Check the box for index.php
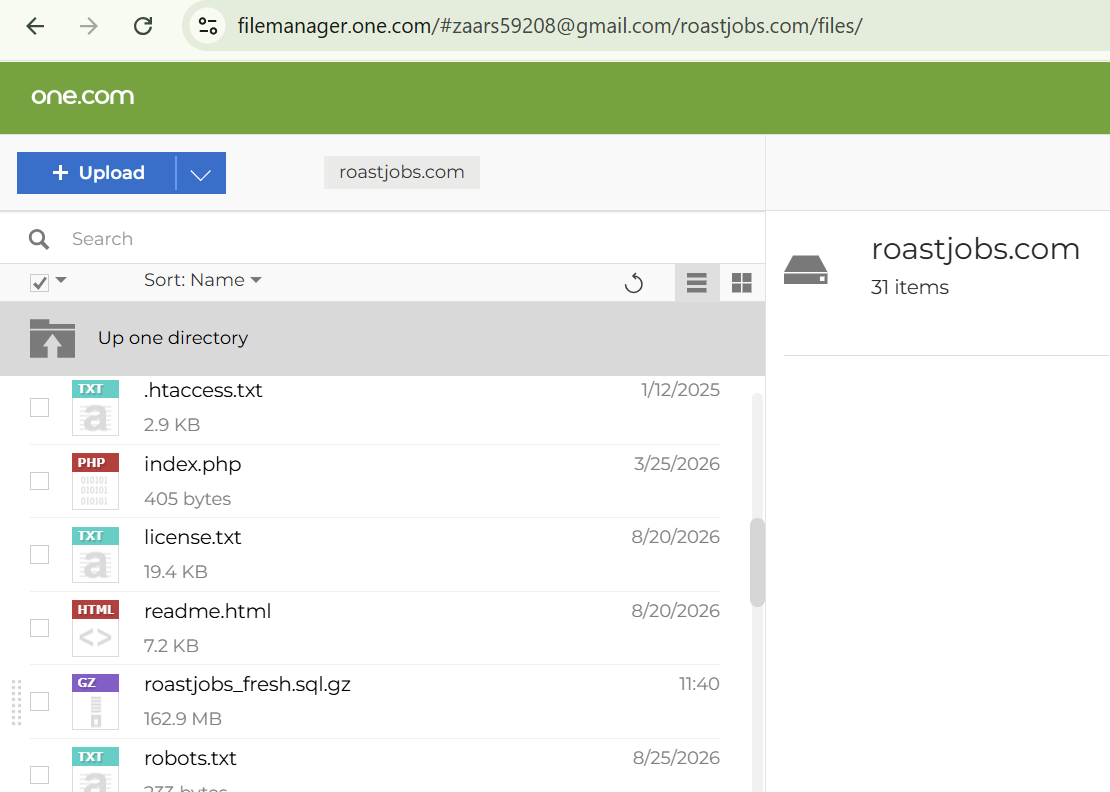The image size is (1110, 792). tap(40, 481)
